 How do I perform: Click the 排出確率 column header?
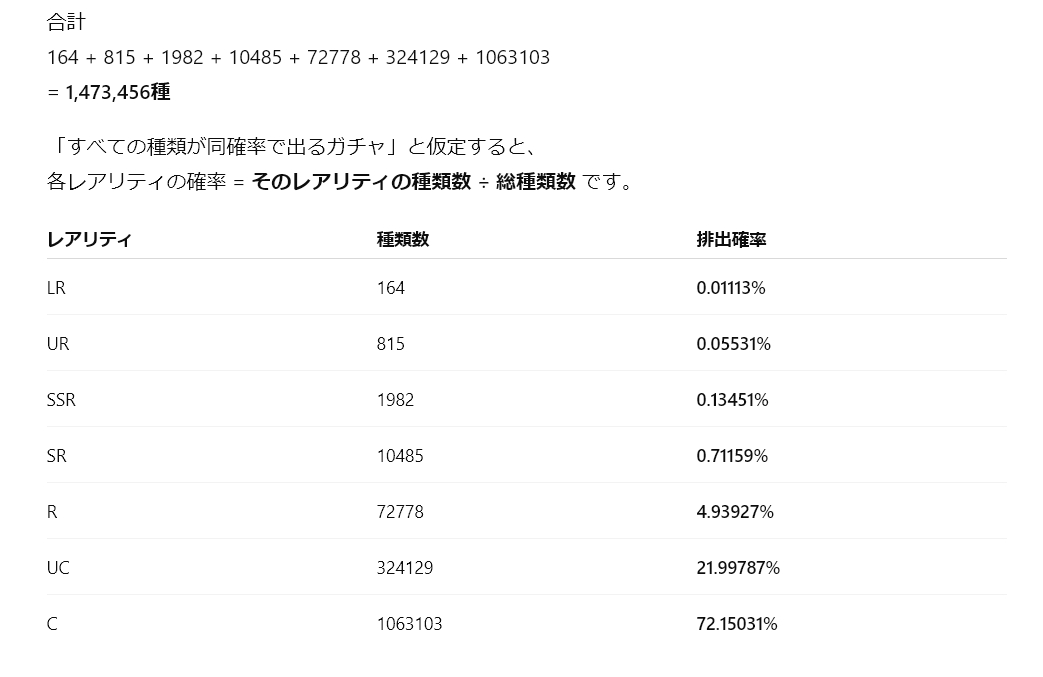click(x=731, y=240)
